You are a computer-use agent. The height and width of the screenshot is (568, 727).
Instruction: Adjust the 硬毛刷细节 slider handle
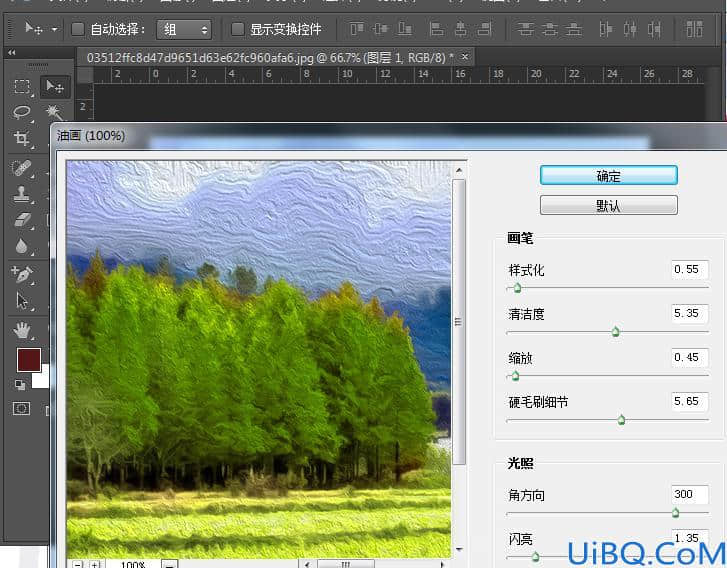621,420
